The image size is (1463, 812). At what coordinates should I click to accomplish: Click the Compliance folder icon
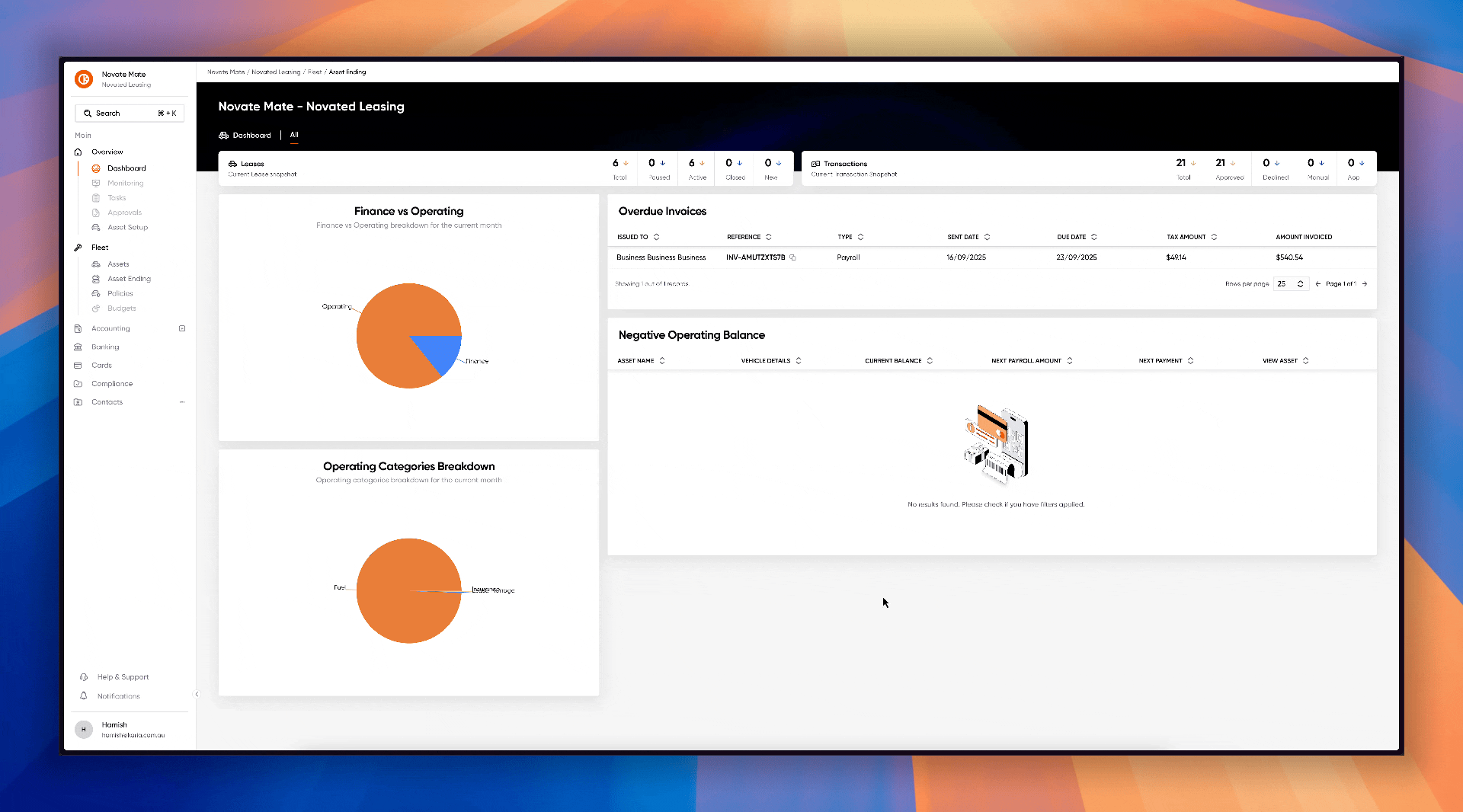pos(78,384)
